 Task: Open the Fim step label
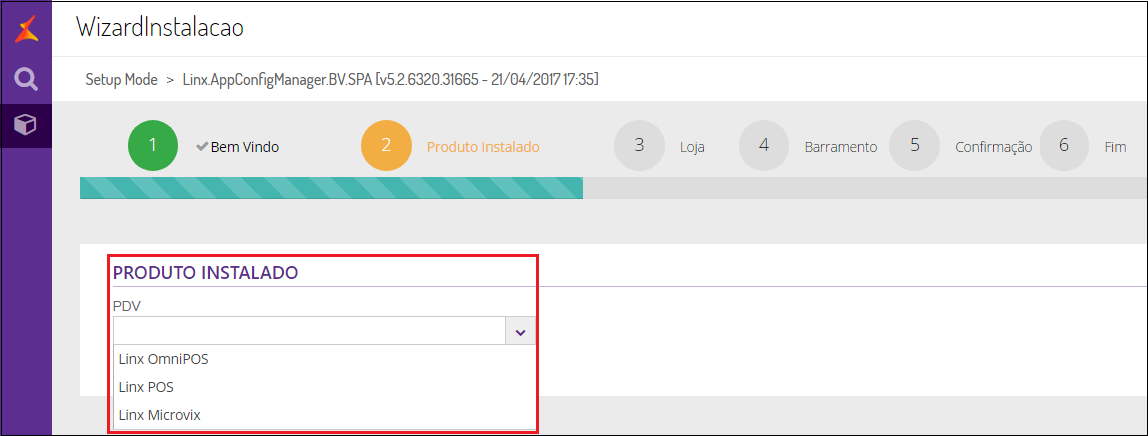[1115, 147]
